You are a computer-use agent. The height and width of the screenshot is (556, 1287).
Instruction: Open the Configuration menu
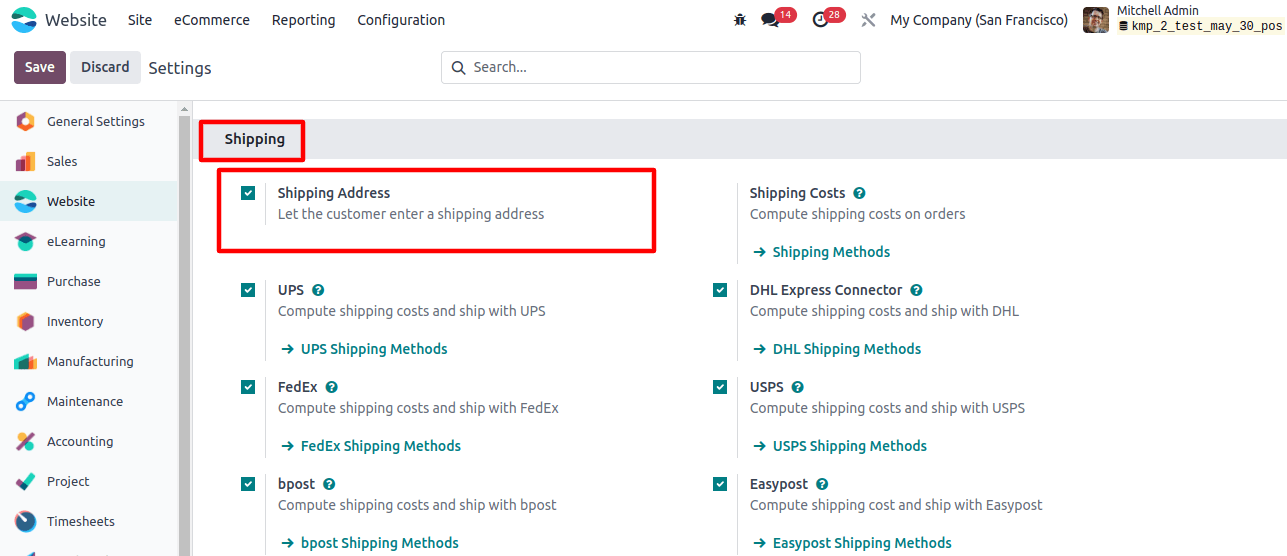pos(401,20)
